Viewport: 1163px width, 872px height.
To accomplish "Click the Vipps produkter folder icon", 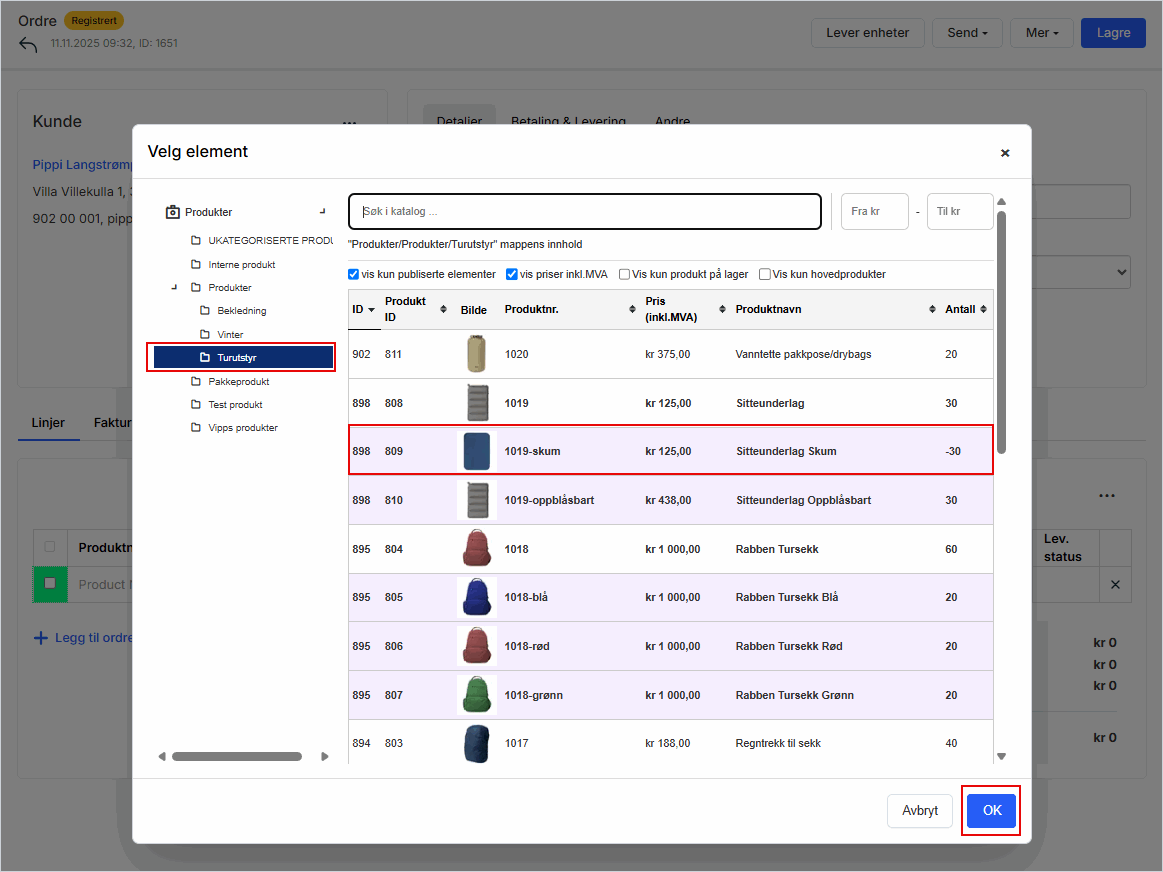I will 196,428.
